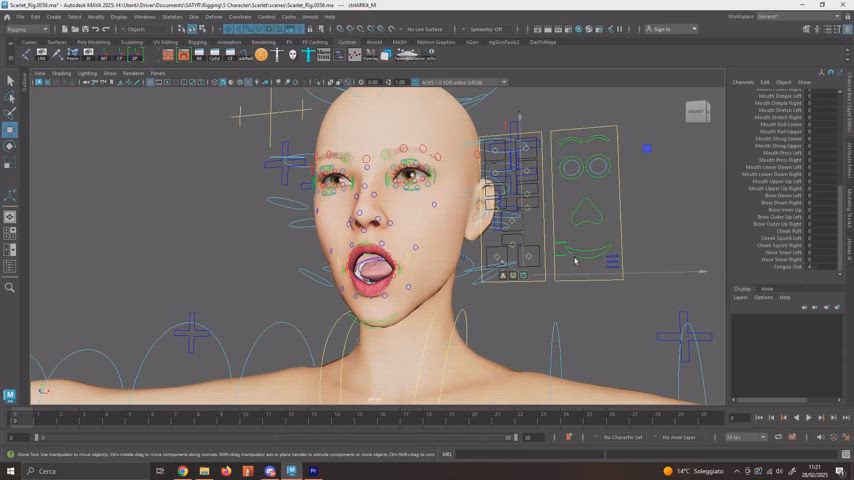Open the Rigging menu set dropdown
This screenshot has width=854, height=480.
coord(30,29)
